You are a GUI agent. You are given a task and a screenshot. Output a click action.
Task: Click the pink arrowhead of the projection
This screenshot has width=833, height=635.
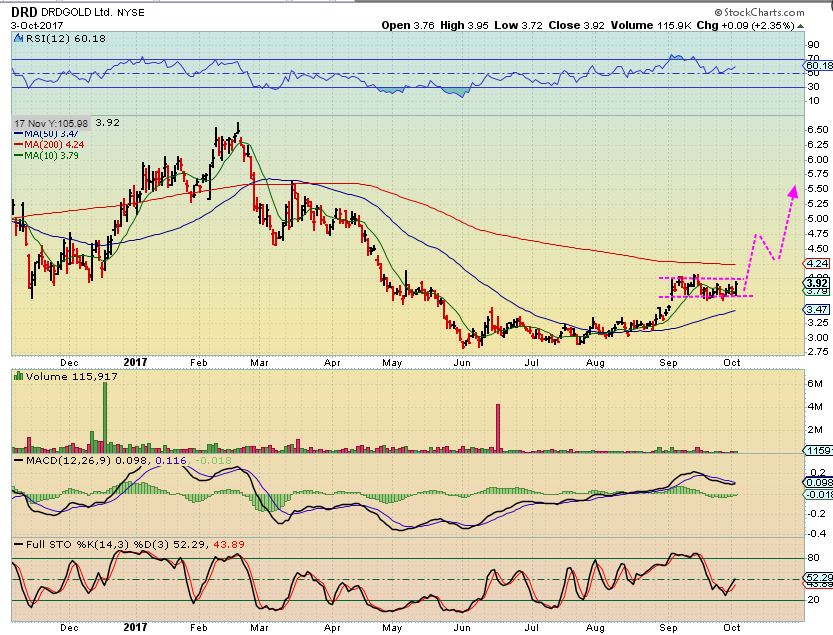794,190
